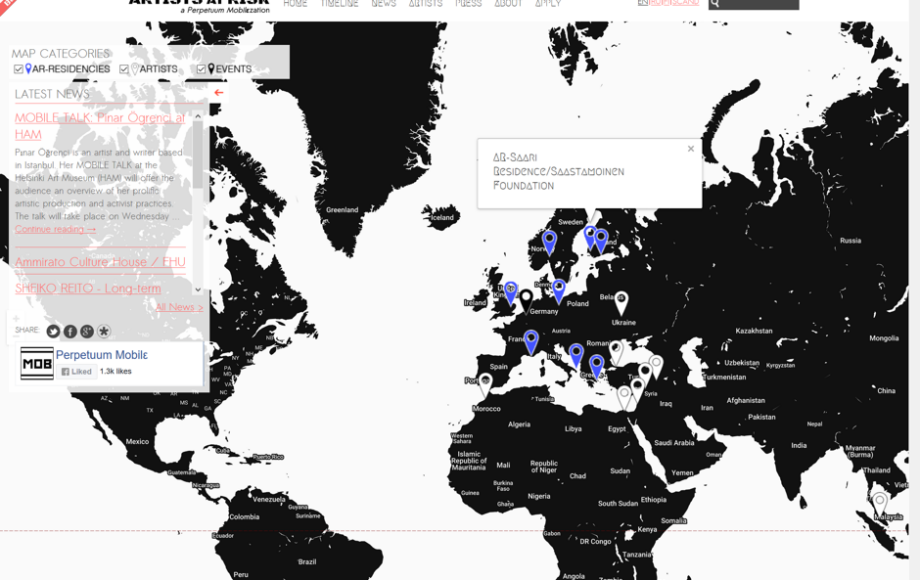
Task: Click the white pin southwest of Syria label
Action: pos(624,398)
